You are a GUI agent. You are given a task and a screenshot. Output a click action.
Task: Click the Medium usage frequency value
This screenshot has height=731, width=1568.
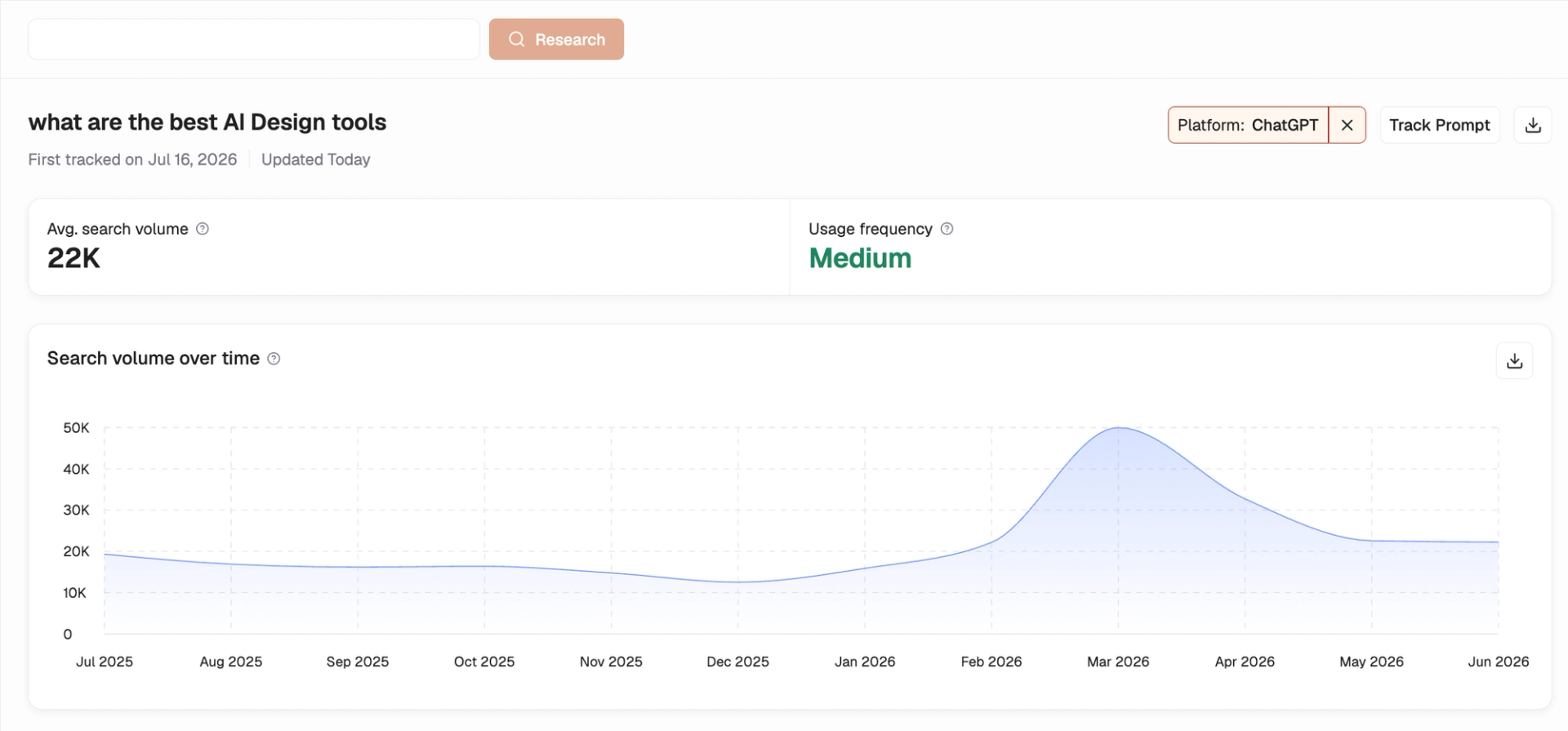860,258
